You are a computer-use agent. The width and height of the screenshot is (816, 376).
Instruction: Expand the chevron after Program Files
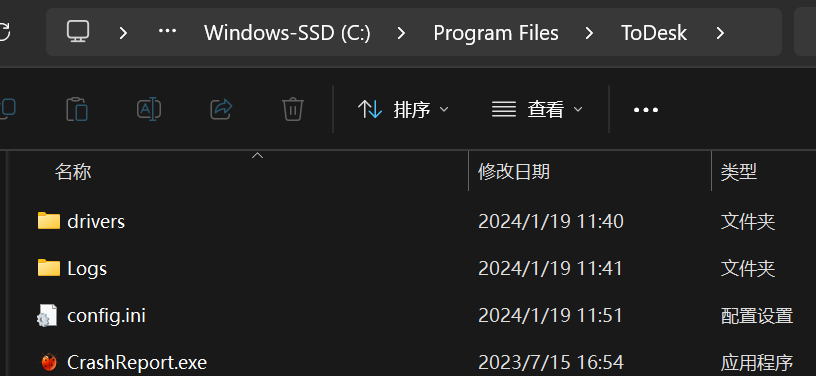pos(589,33)
